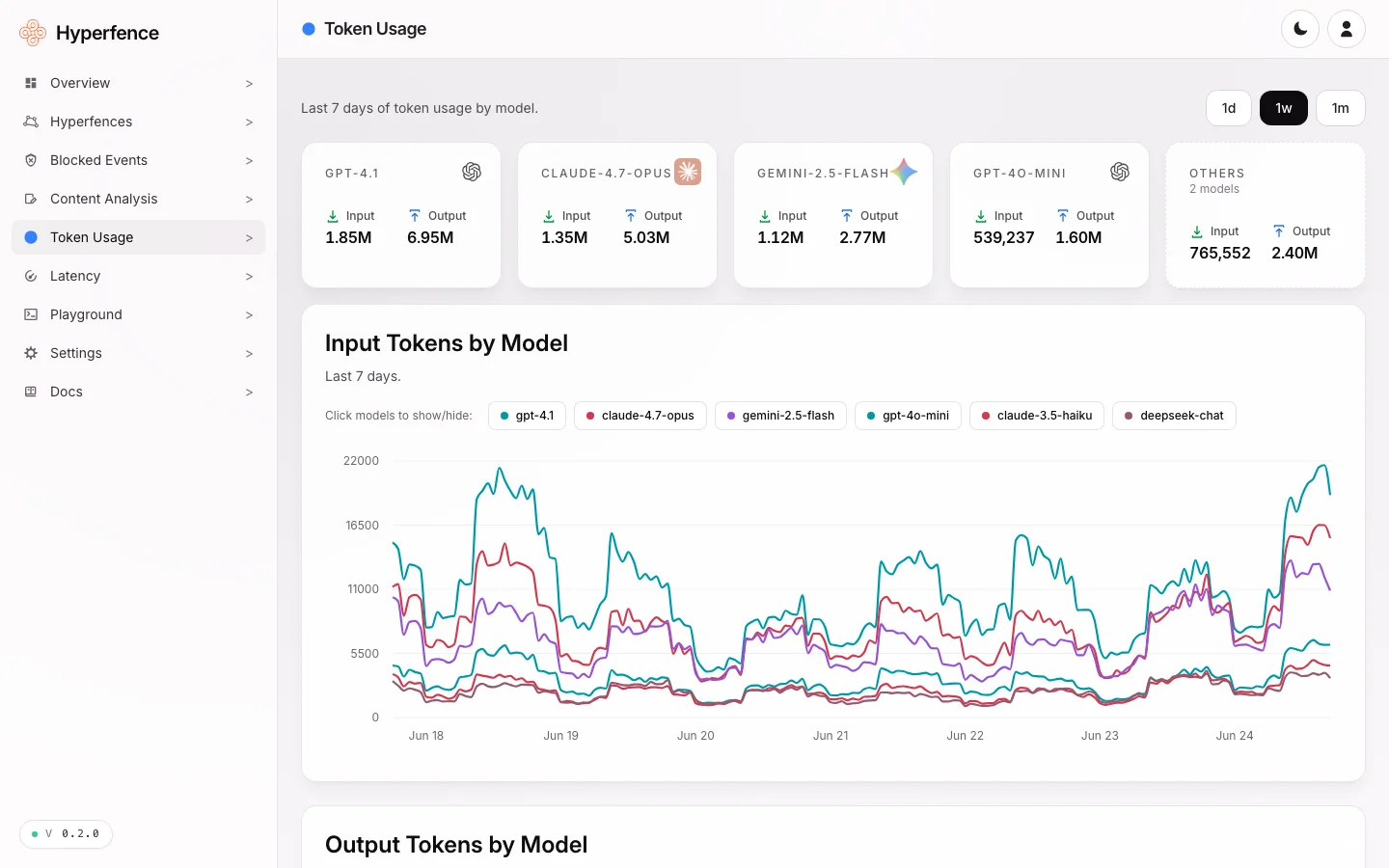
Task: Click the Blocked Events shield icon
Action: tap(31, 160)
